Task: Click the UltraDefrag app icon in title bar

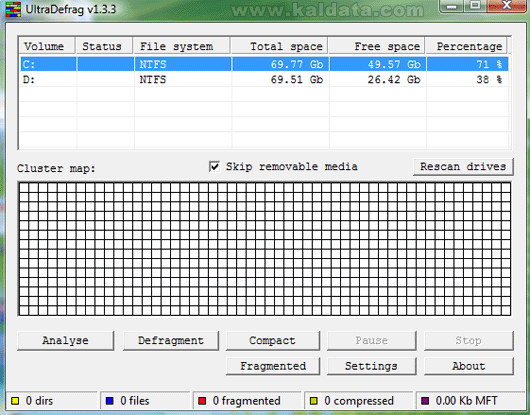Action: click(13, 9)
